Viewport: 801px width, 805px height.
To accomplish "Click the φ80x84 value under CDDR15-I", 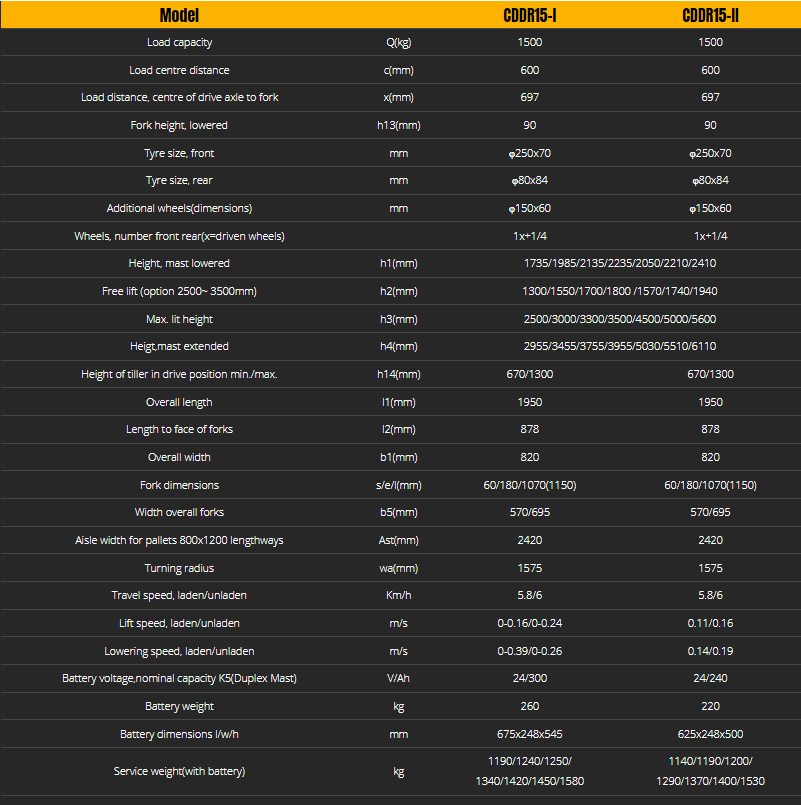I will (529, 180).
